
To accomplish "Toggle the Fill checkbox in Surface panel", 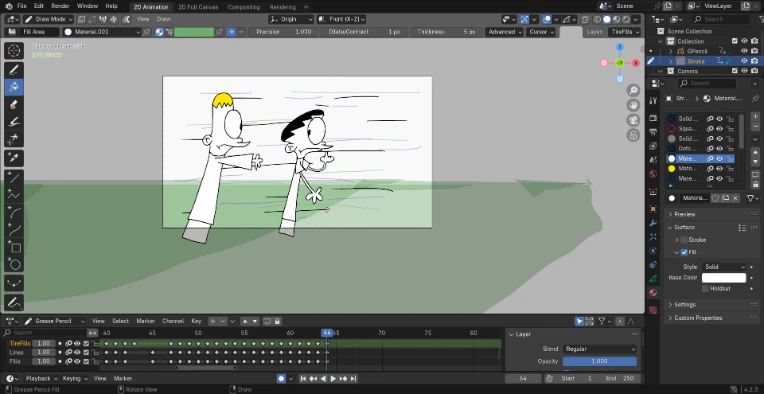I will (684, 252).
